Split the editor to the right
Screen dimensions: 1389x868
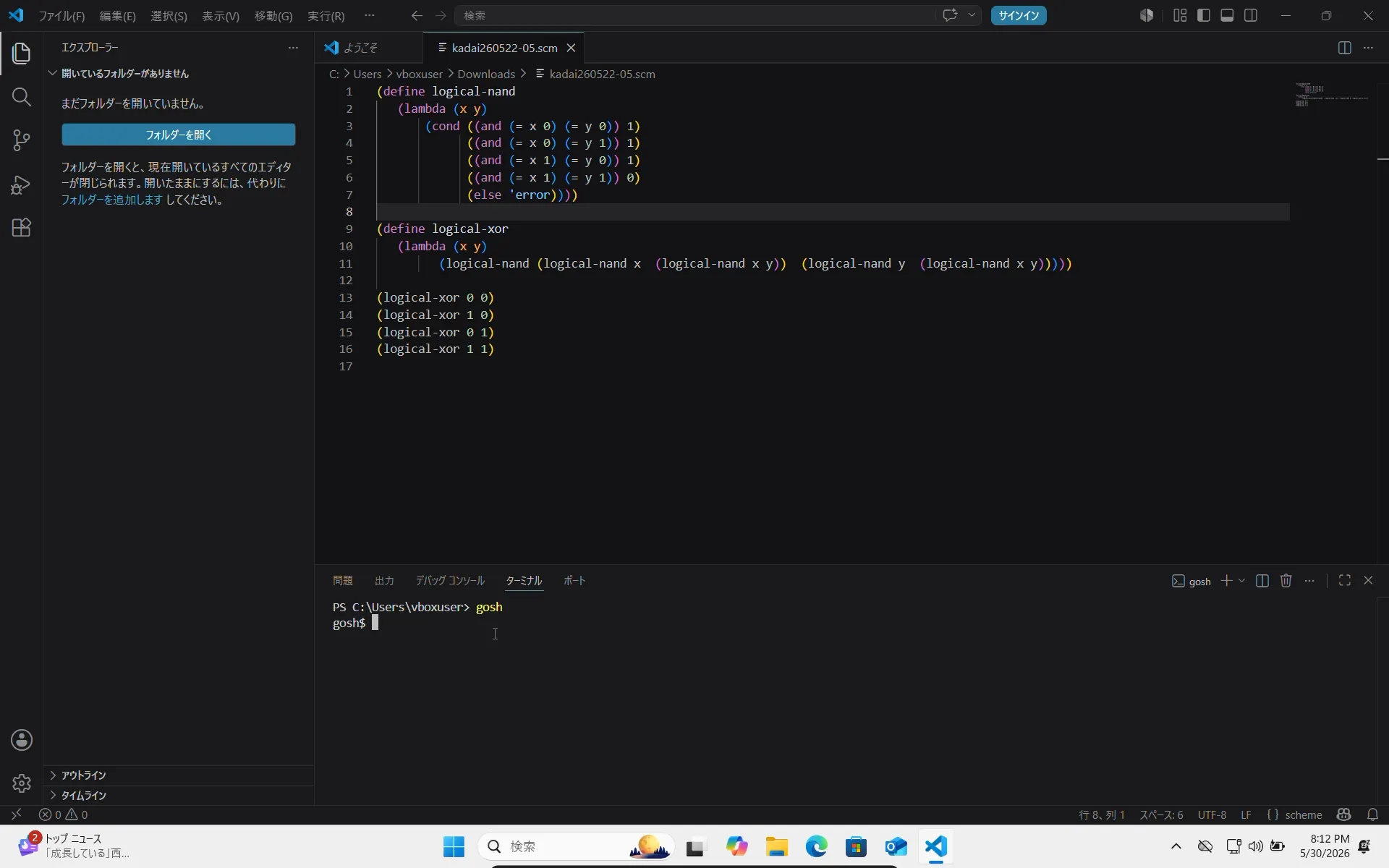1344,48
